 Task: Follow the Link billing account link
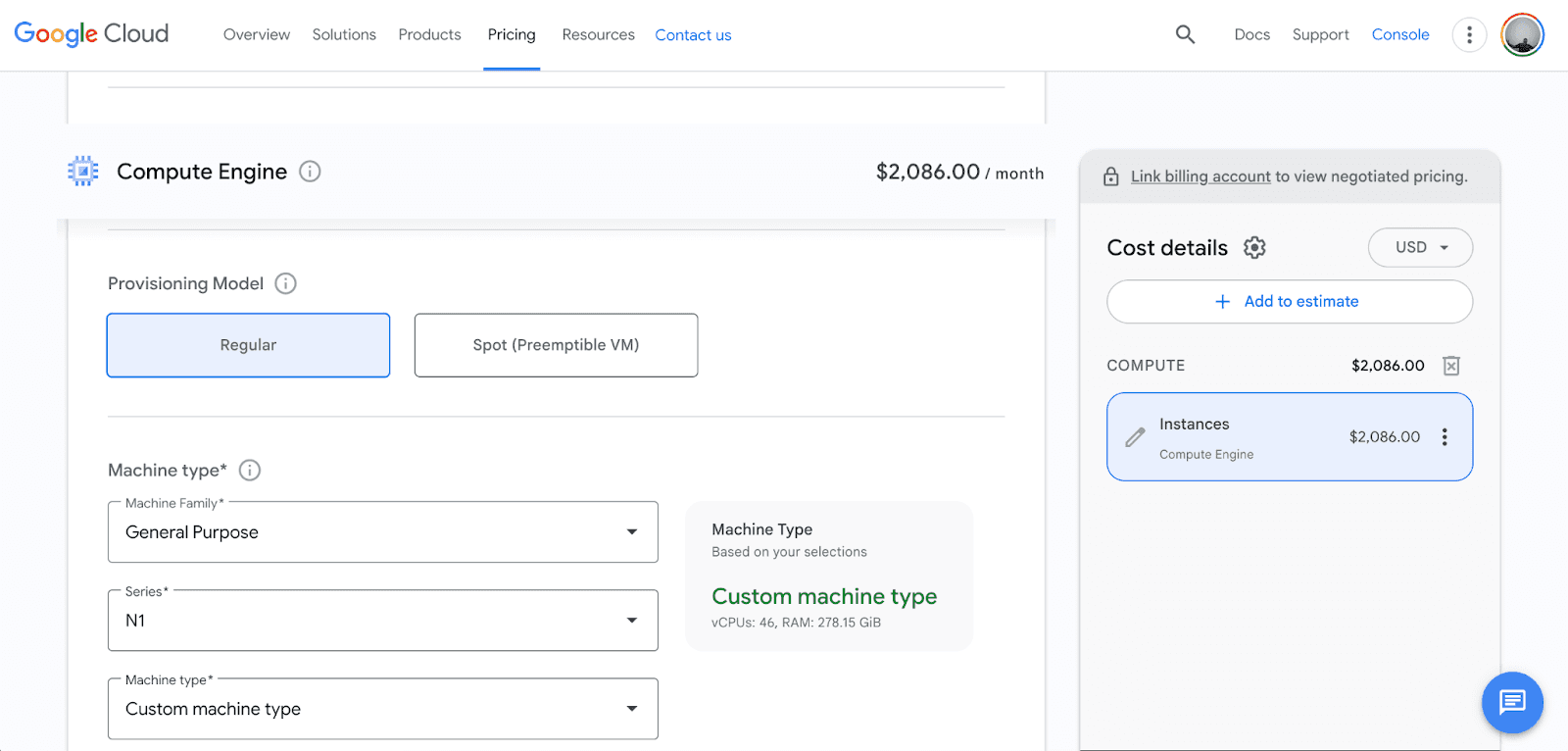[1200, 176]
